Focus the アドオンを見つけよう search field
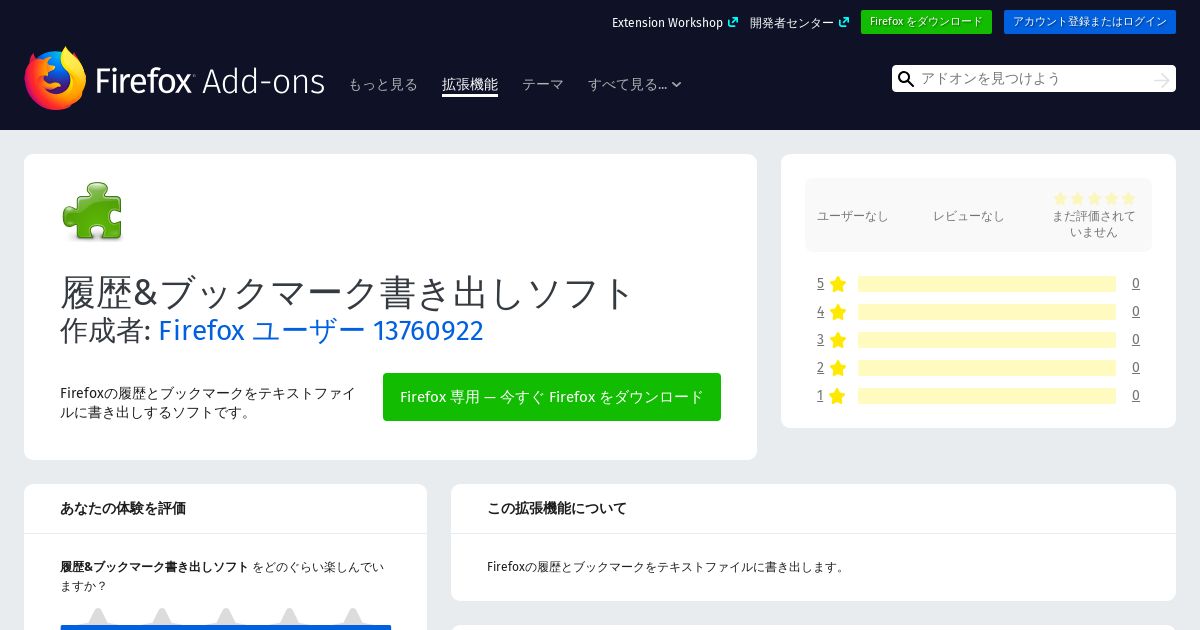Viewport: 1200px width, 630px height. (1034, 79)
